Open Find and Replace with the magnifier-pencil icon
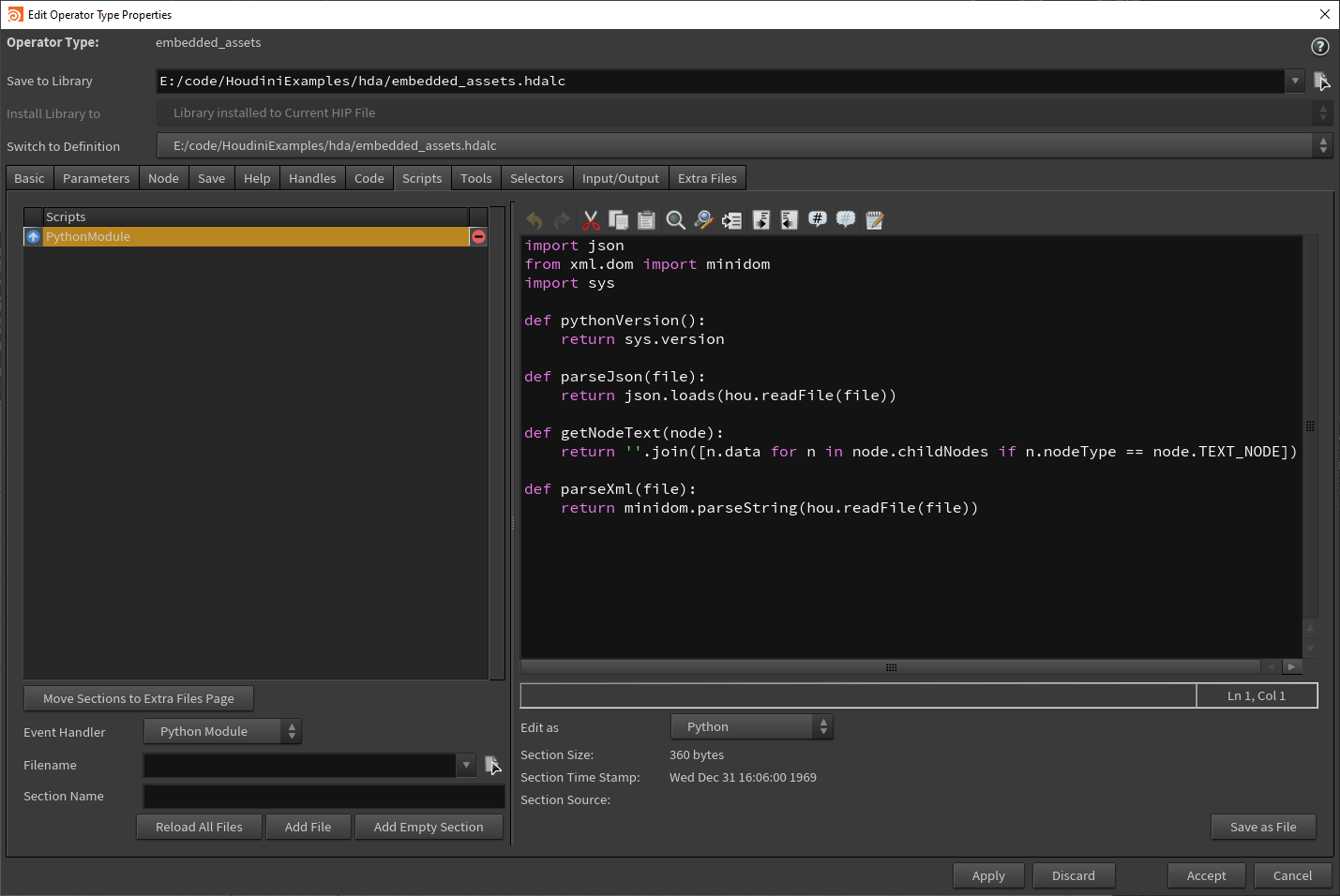The height and width of the screenshot is (896, 1340). point(703,219)
